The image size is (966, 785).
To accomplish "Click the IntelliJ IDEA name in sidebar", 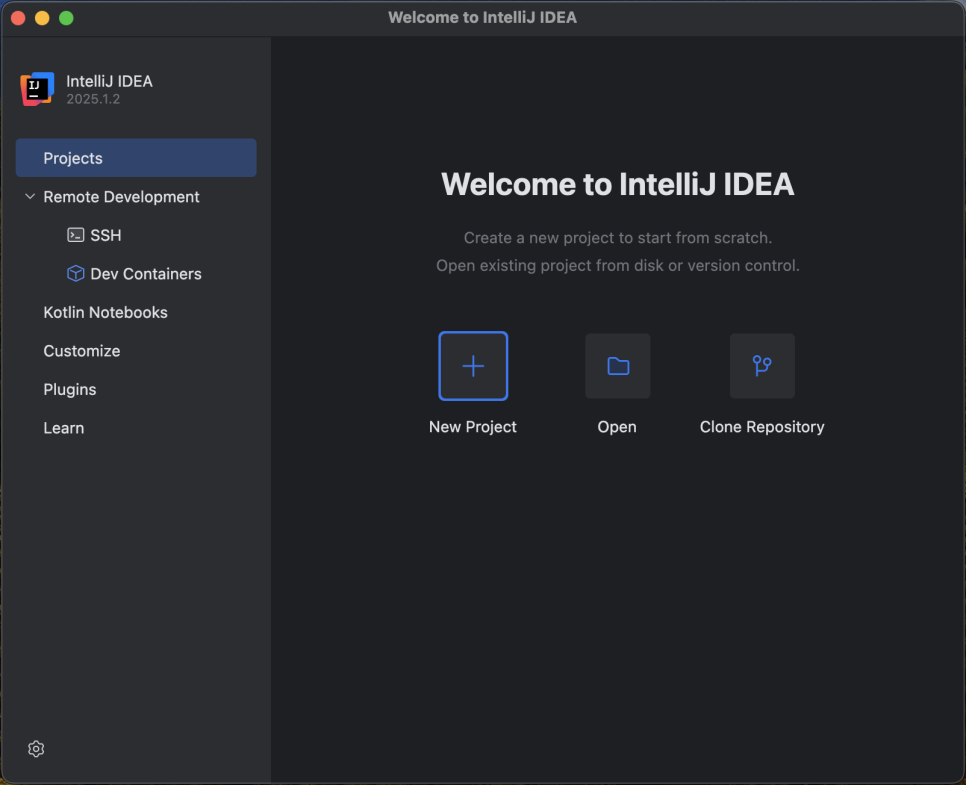I will [109, 81].
